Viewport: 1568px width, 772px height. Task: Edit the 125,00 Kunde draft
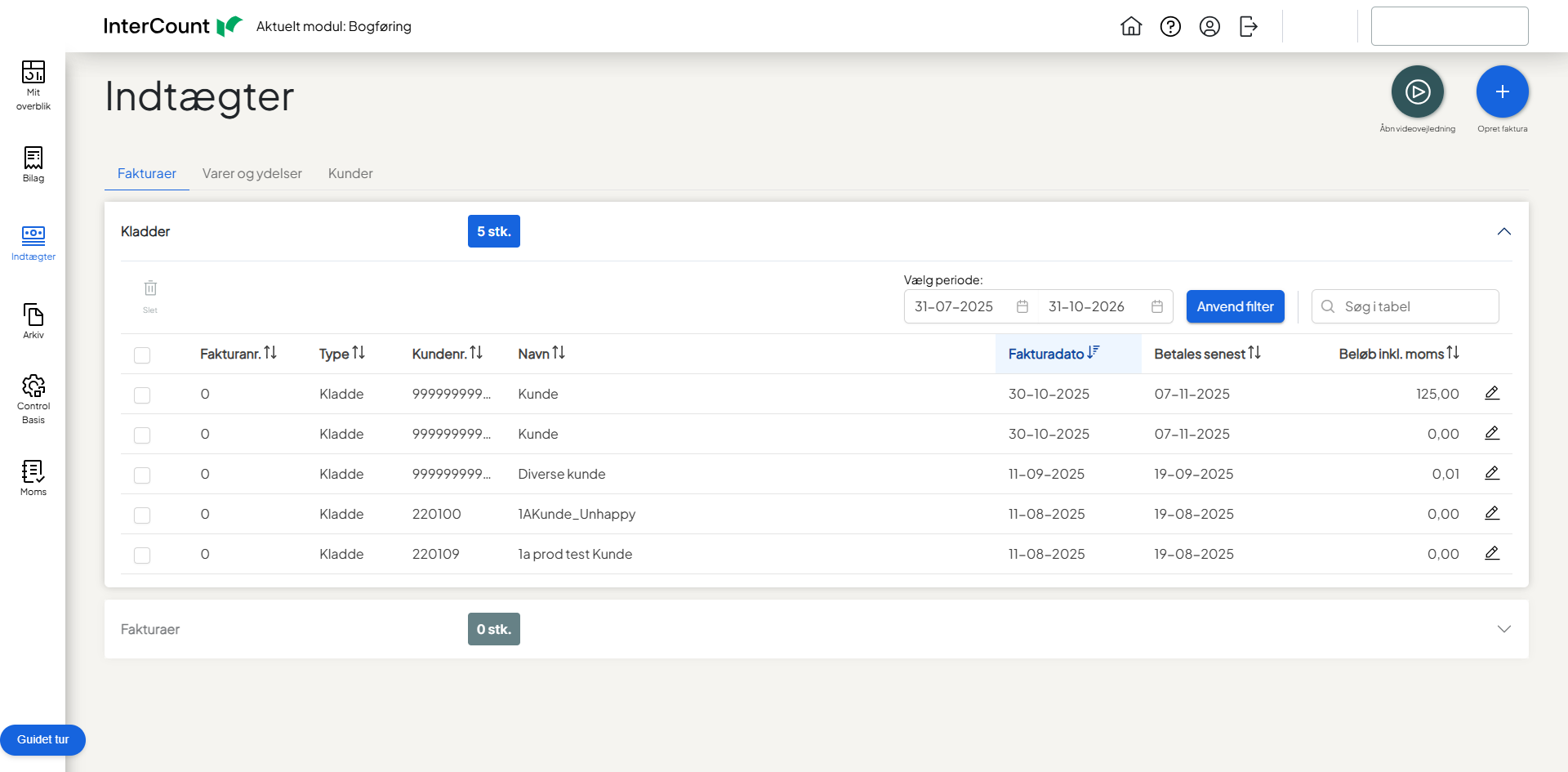[x=1491, y=394]
